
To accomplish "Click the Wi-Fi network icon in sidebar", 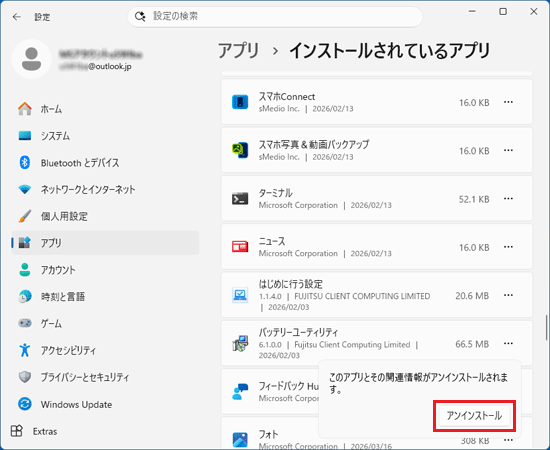I will (x=25, y=189).
